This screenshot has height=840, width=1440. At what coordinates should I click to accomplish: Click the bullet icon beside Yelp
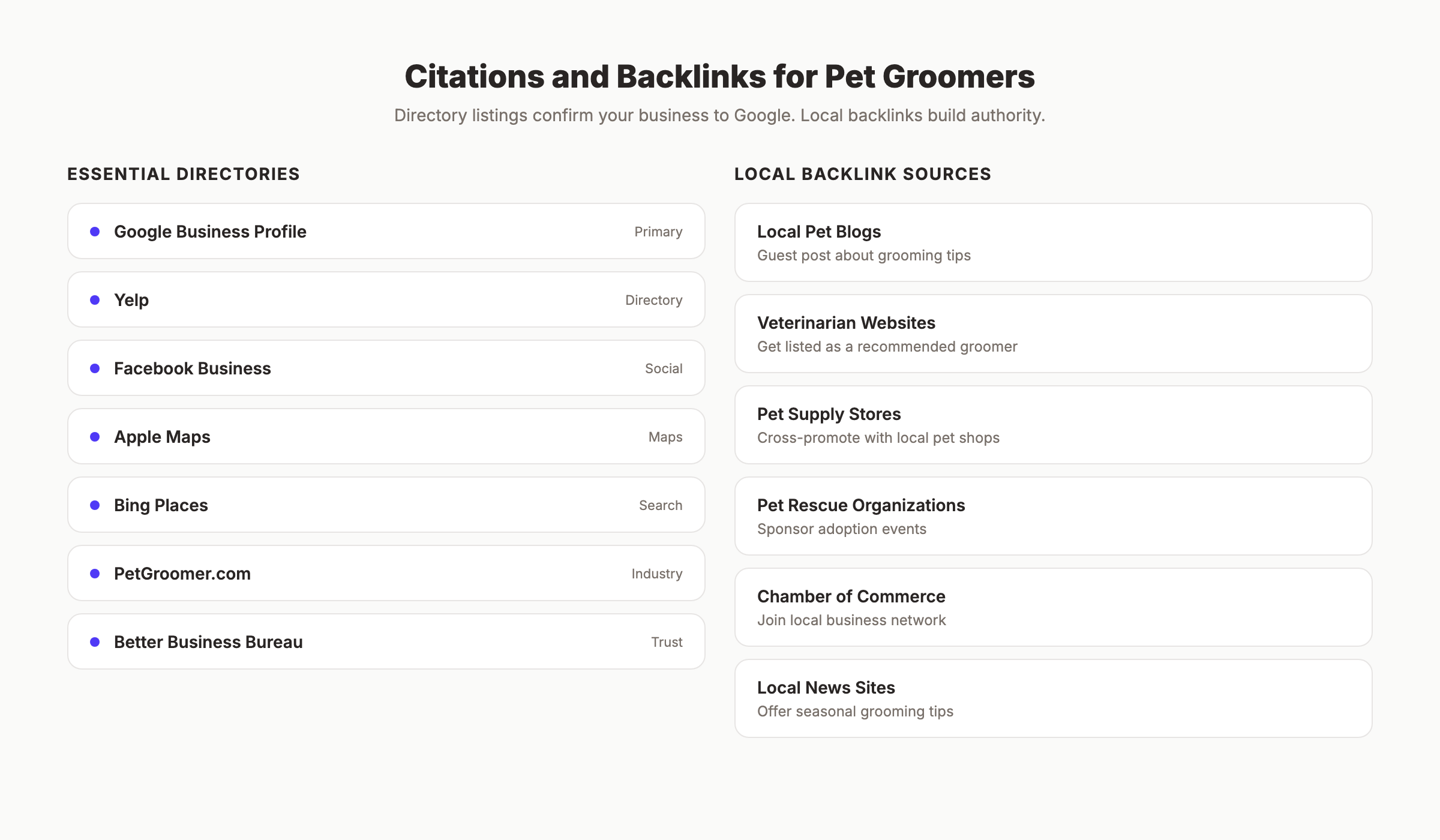click(95, 299)
